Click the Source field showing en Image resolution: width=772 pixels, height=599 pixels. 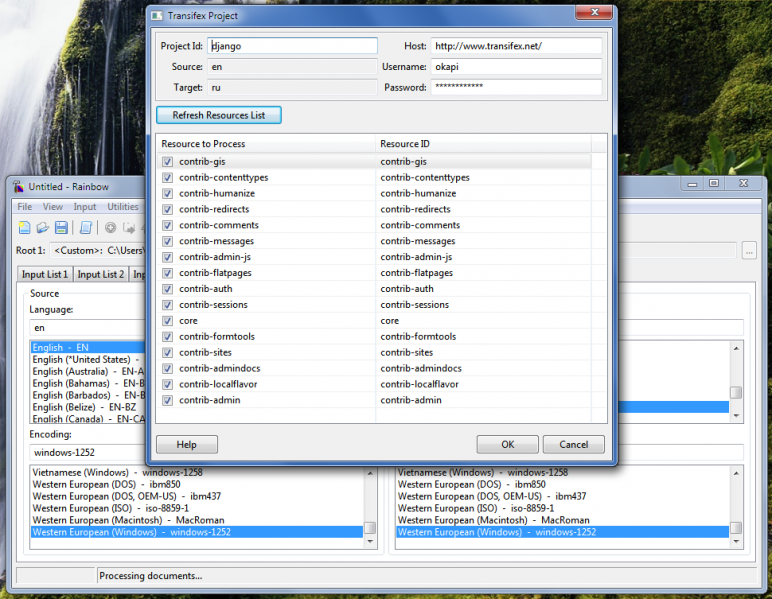[x=292, y=66]
